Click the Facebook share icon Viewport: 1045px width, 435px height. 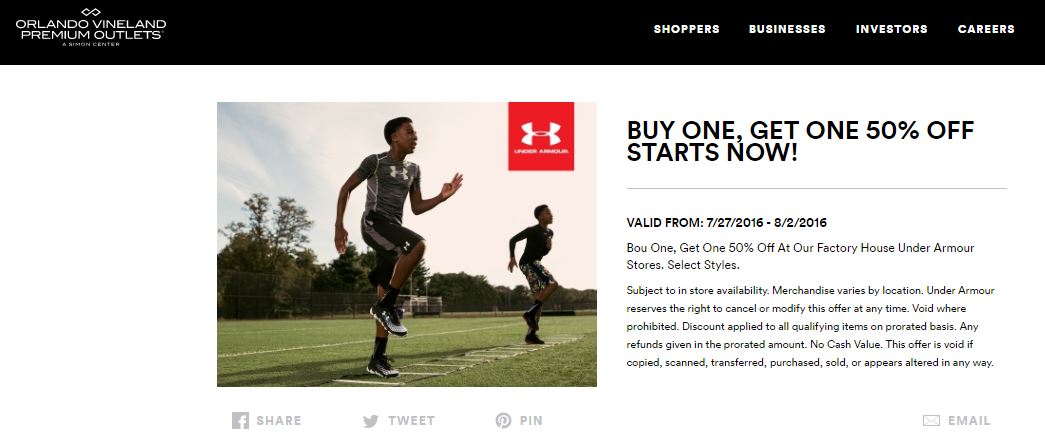pyautogui.click(x=240, y=421)
